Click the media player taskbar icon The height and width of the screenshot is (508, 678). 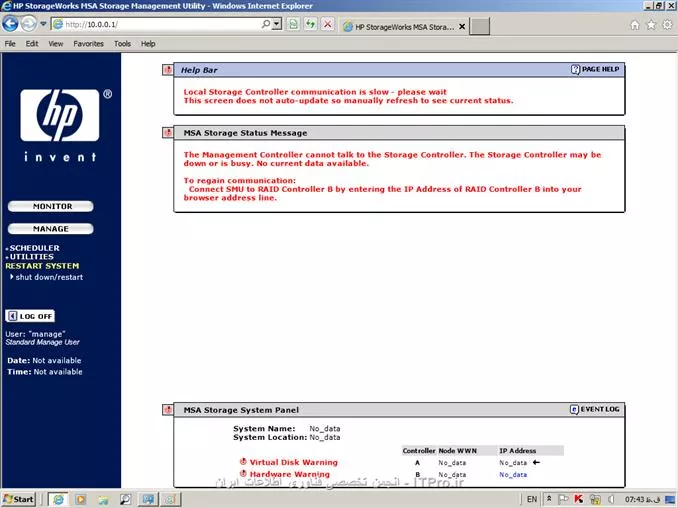[x=80, y=499]
